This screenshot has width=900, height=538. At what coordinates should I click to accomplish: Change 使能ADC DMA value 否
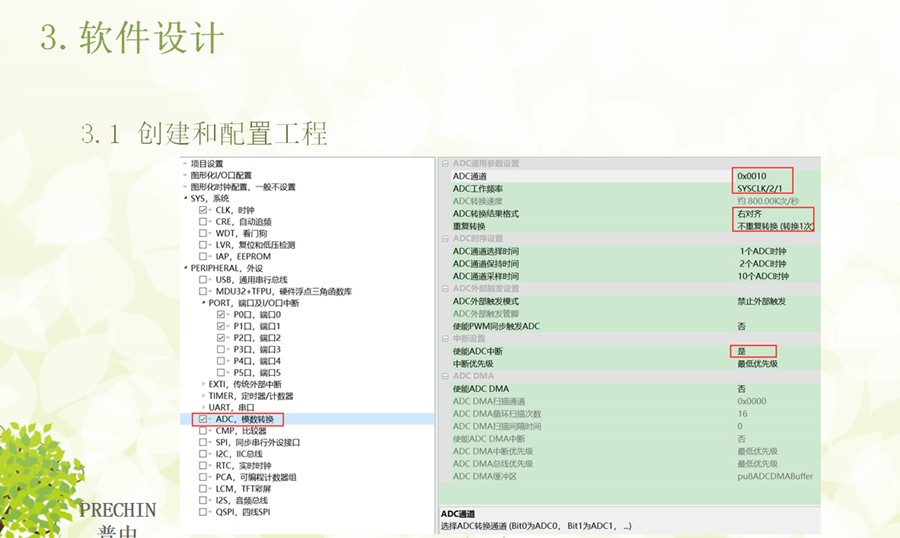[x=742, y=389]
